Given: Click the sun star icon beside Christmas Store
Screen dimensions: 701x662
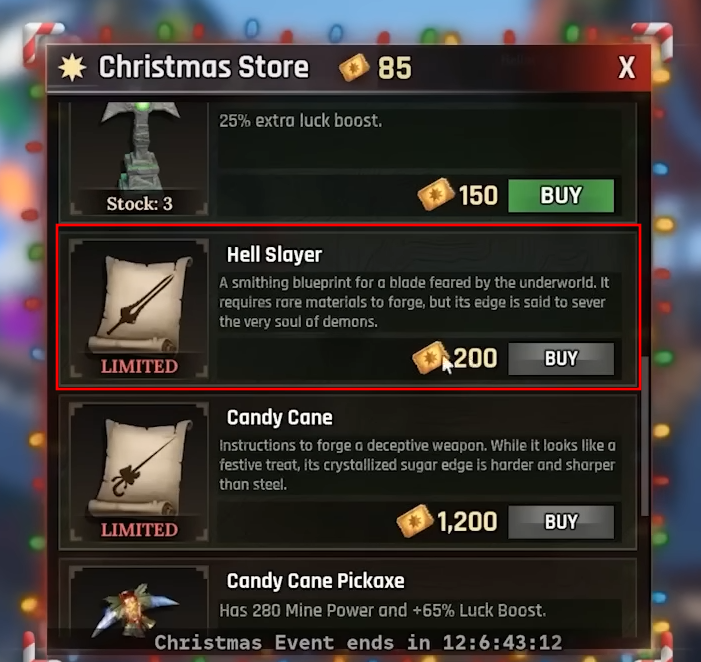Looking at the screenshot, I should (72, 67).
